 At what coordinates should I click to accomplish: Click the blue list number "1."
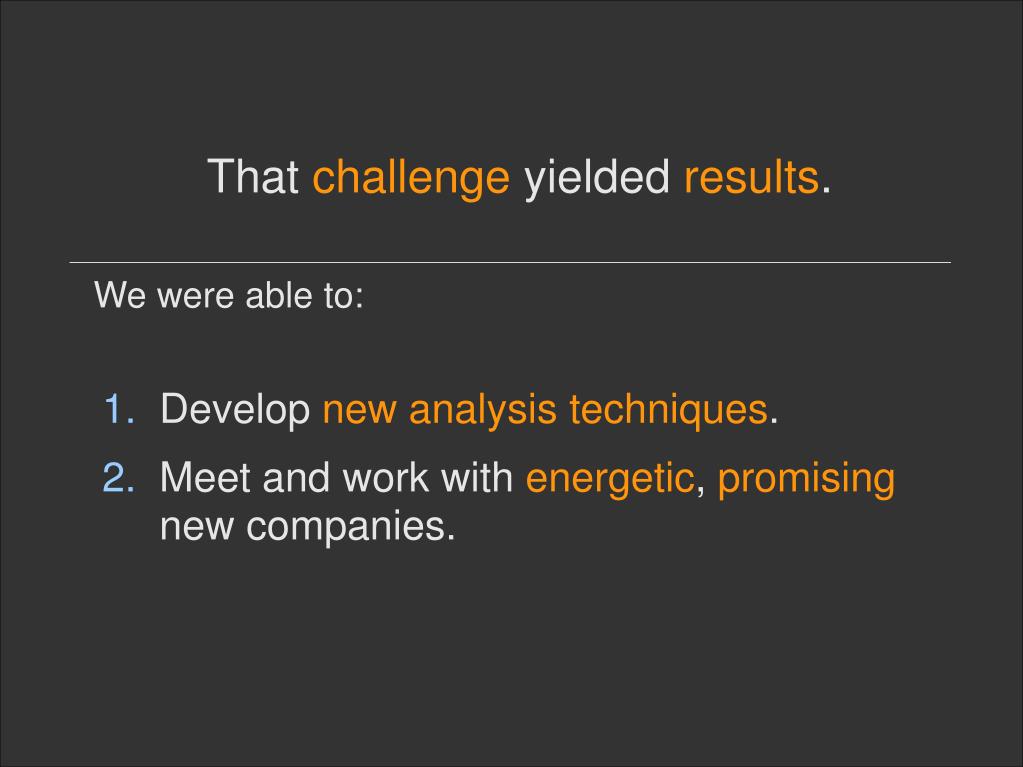[119, 409]
